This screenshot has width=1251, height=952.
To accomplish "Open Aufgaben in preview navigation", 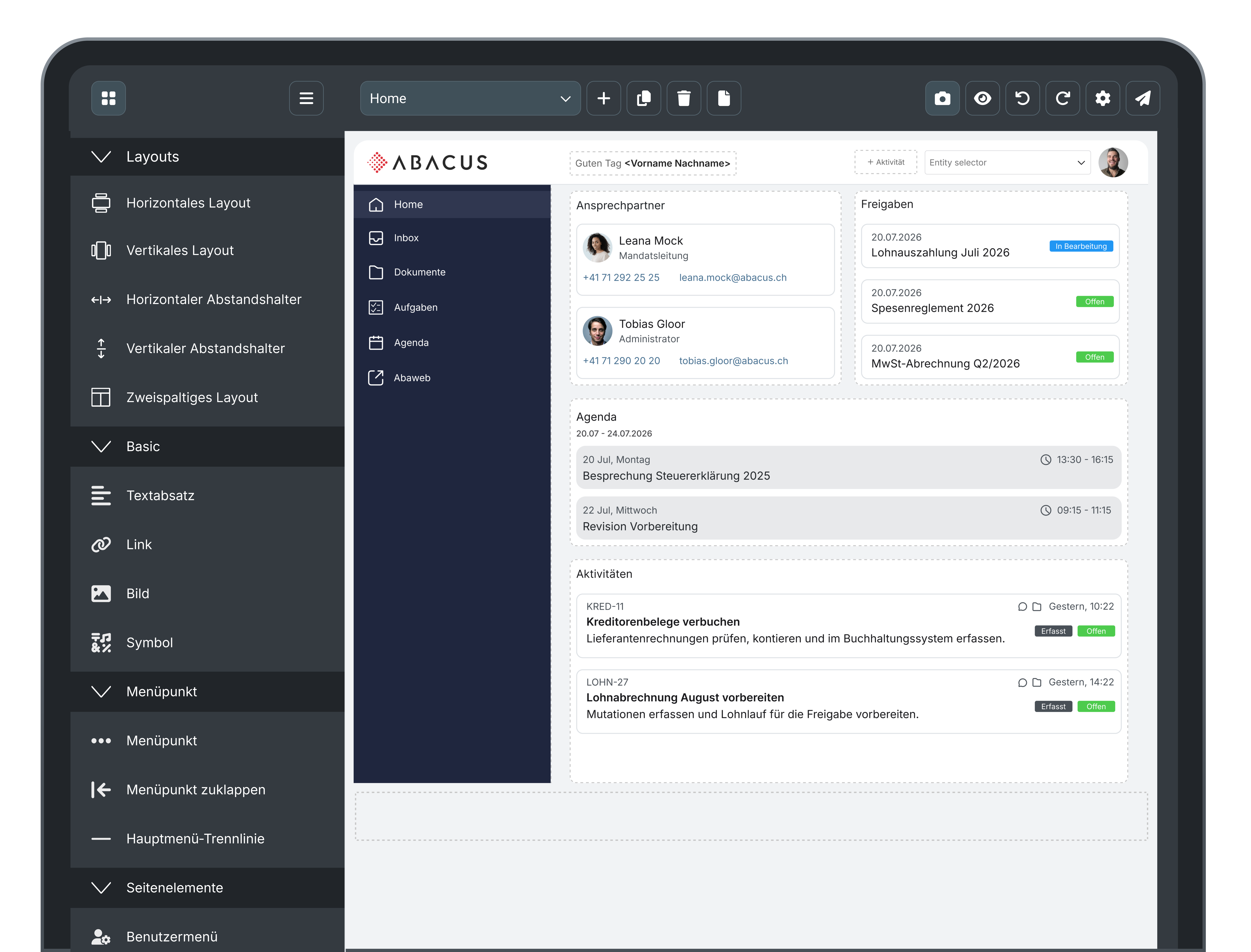I will 452,308.
